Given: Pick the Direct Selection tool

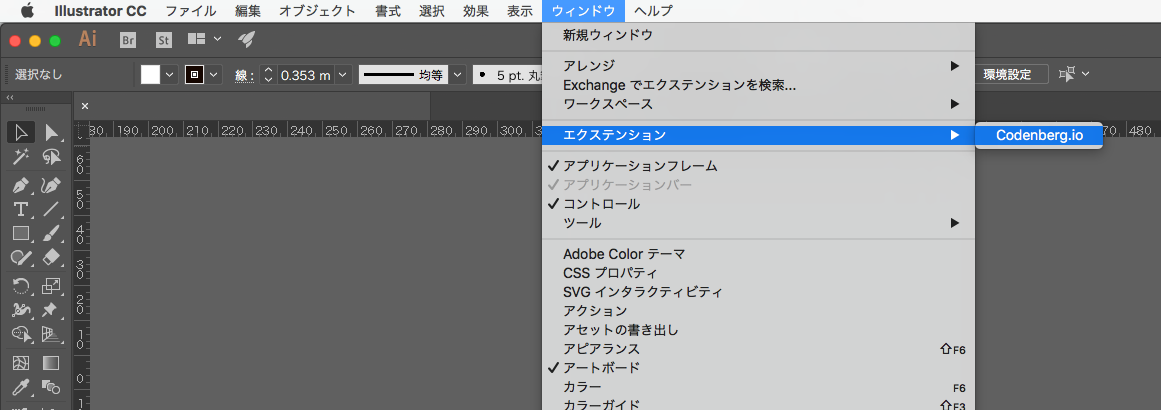Looking at the screenshot, I should pos(51,133).
